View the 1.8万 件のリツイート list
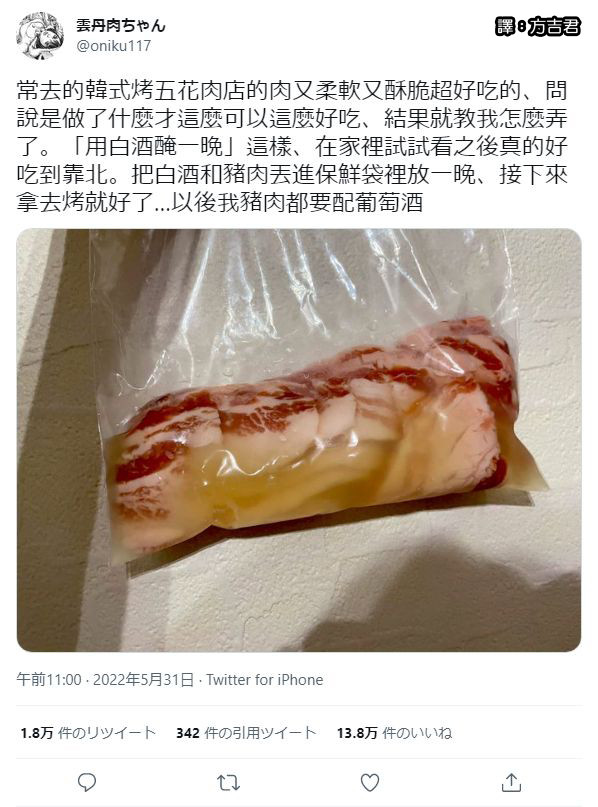This screenshot has height=807, width=598. click(88, 733)
